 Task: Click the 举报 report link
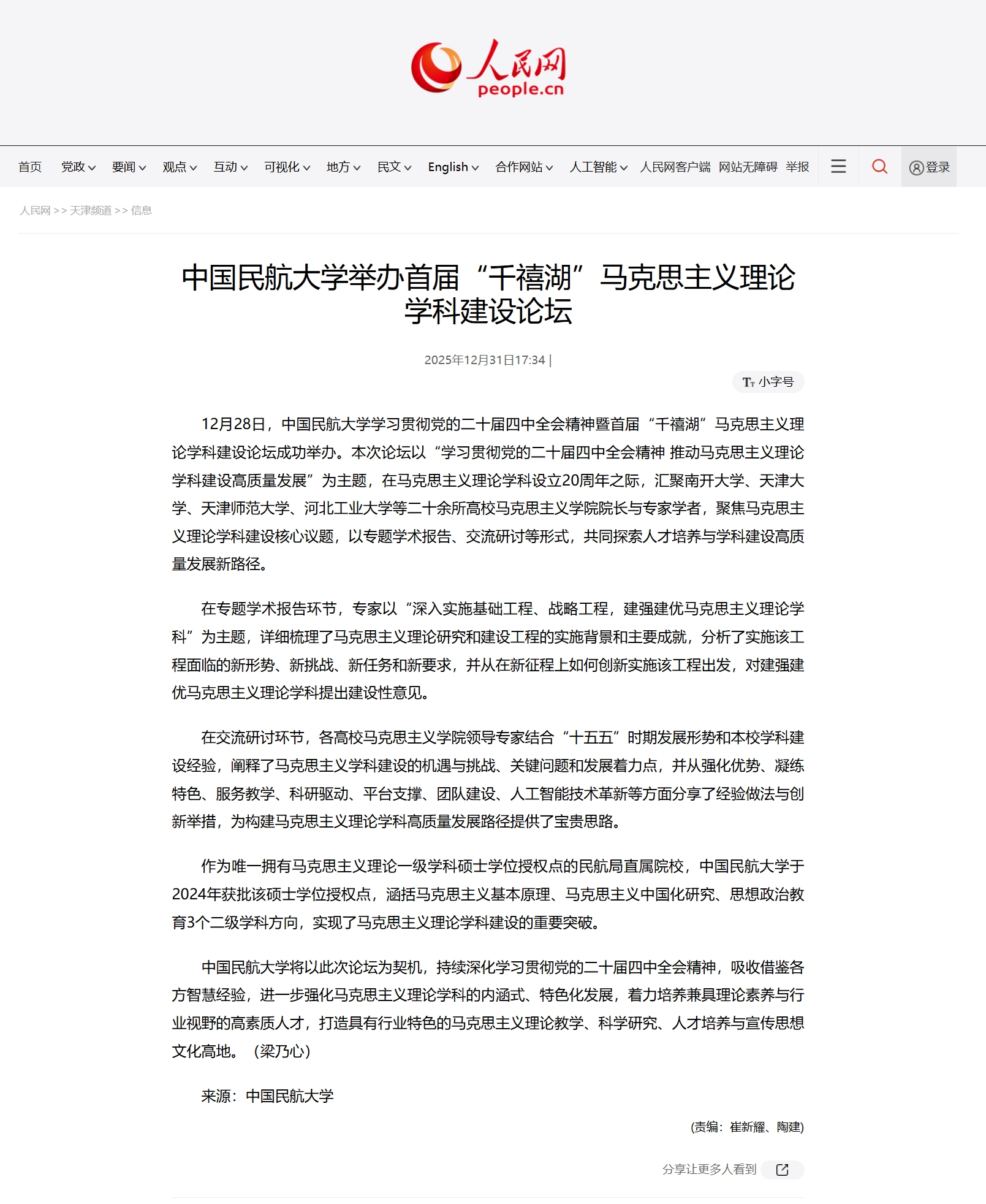[797, 167]
